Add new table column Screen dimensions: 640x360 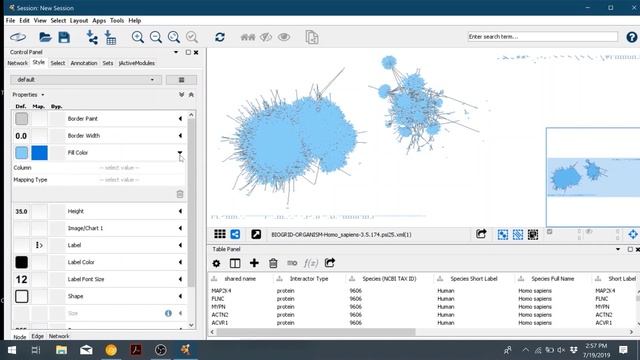[254, 263]
